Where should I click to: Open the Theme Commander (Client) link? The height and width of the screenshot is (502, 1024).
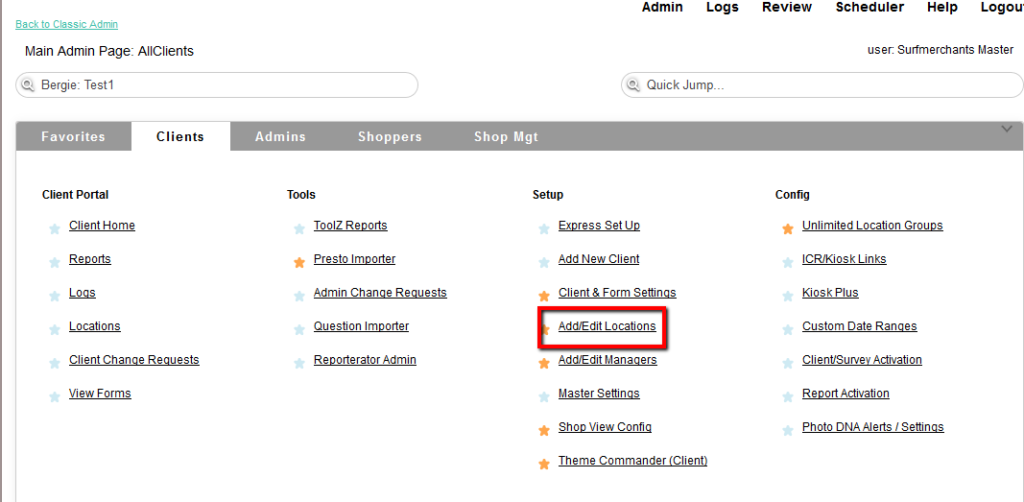(632, 461)
